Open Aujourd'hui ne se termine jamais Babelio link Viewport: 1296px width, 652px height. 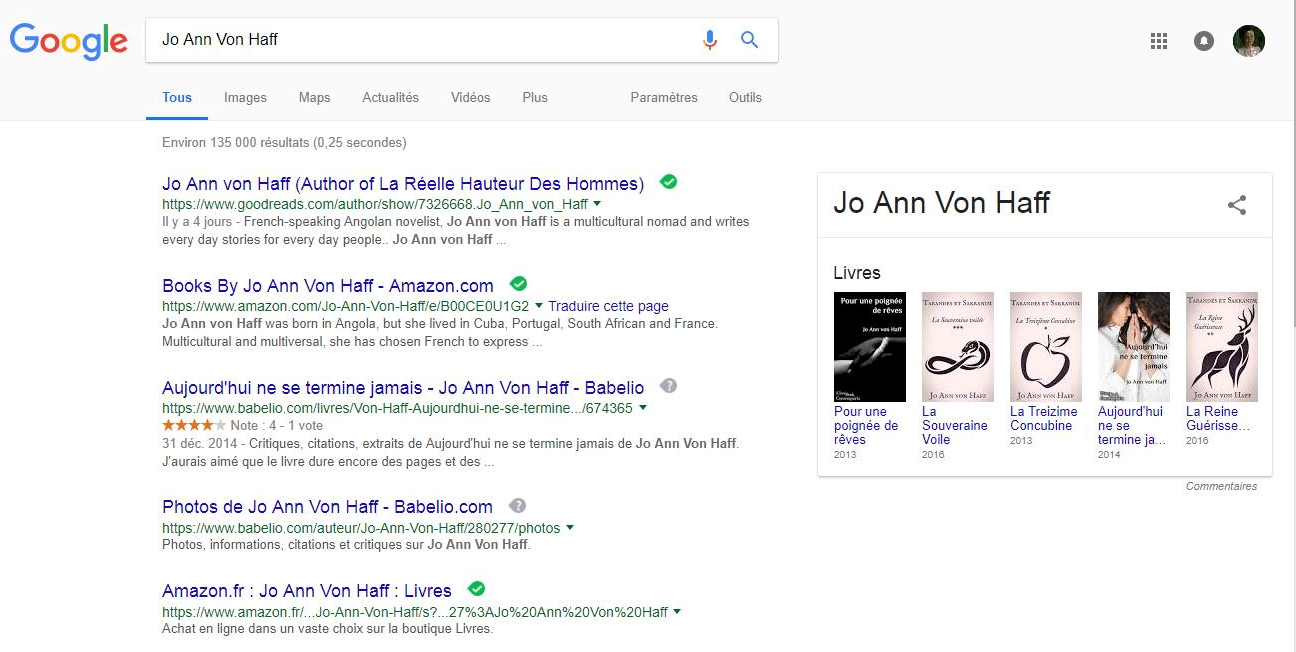click(403, 388)
